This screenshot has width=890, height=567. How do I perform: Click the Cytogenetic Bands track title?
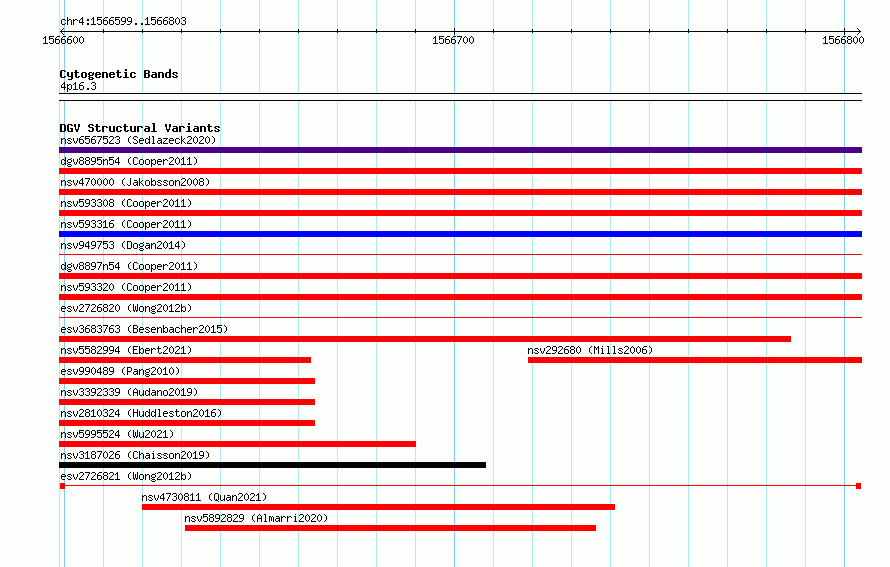(x=119, y=74)
